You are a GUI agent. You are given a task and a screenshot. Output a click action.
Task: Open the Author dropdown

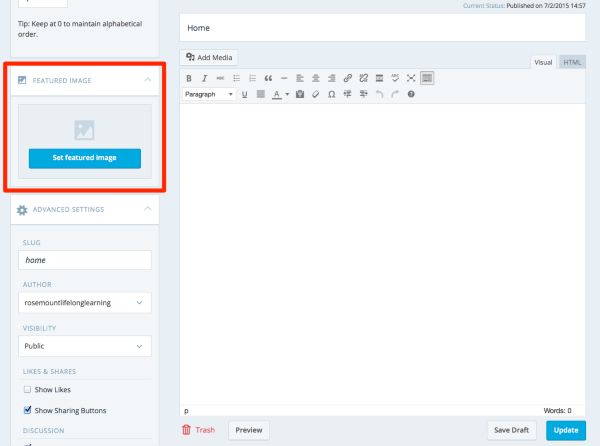pos(85,303)
